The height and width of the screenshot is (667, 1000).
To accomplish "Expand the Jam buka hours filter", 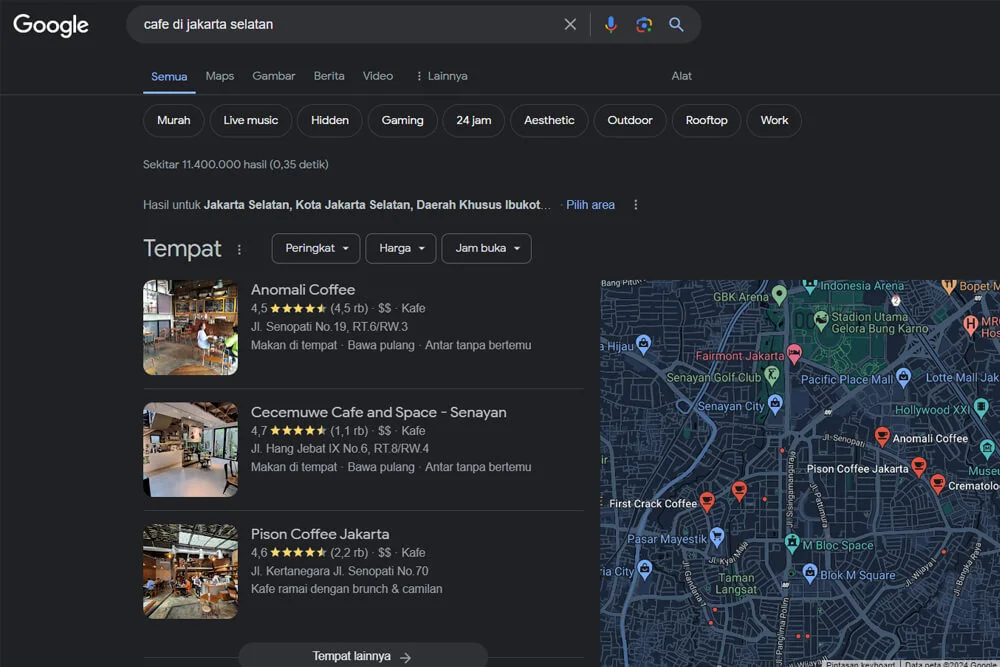I will pos(486,248).
